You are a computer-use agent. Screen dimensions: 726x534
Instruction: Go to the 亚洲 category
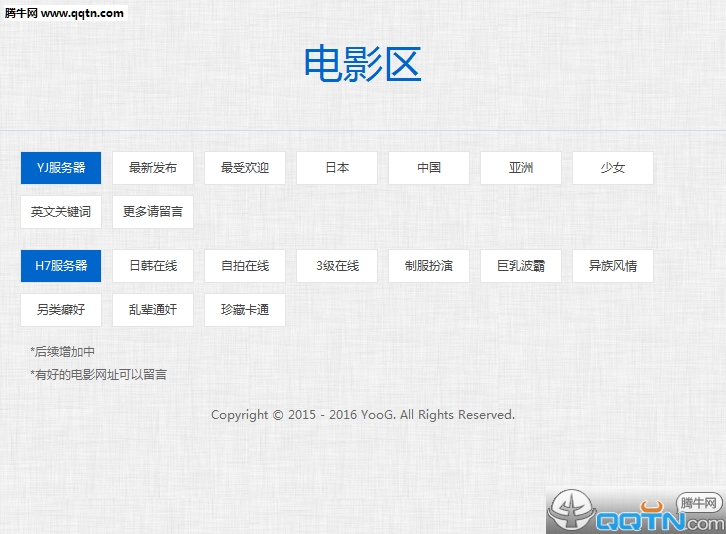pos(521,168)
